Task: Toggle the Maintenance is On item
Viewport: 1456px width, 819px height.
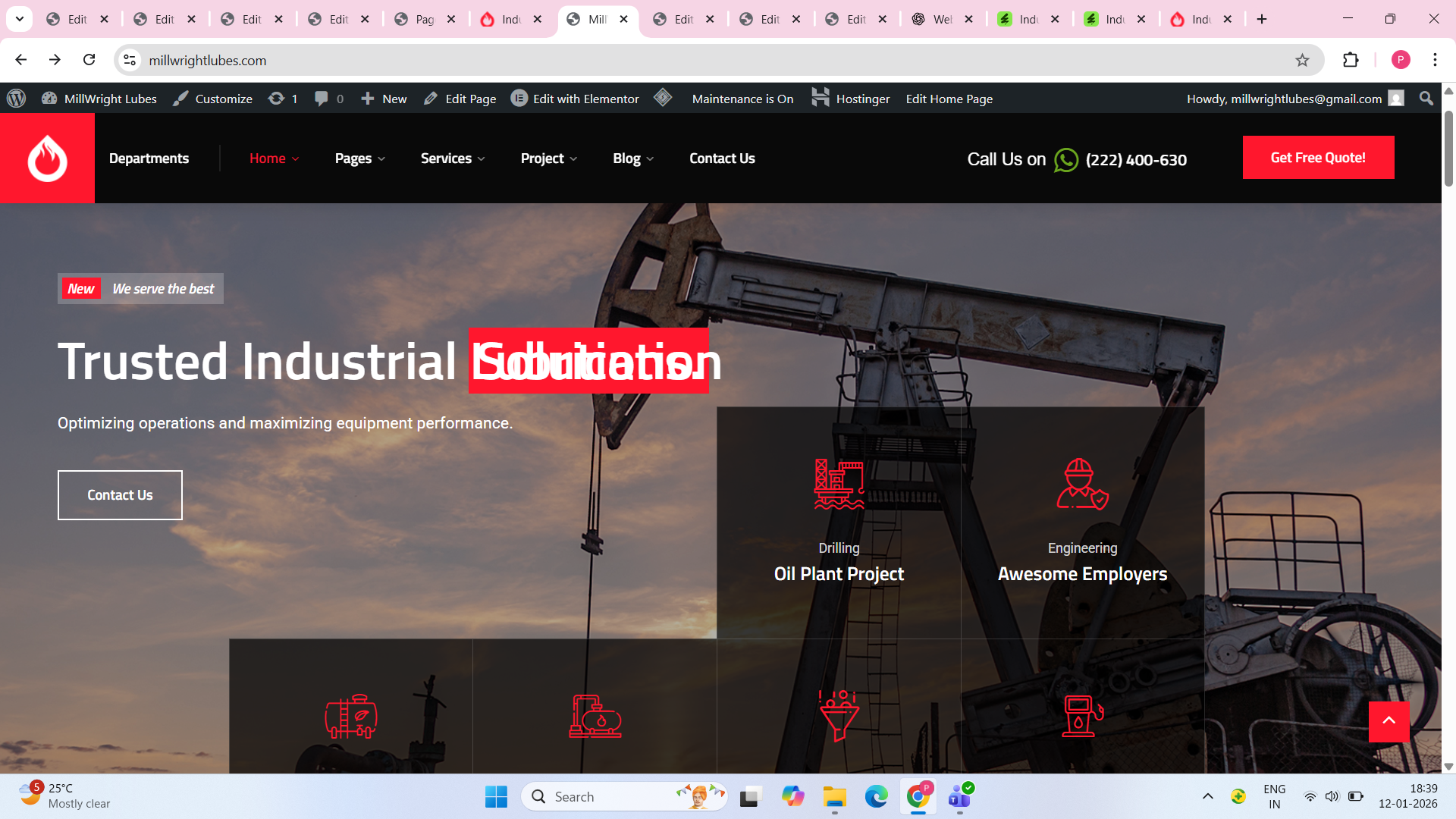Action: (x=742, y=99)
